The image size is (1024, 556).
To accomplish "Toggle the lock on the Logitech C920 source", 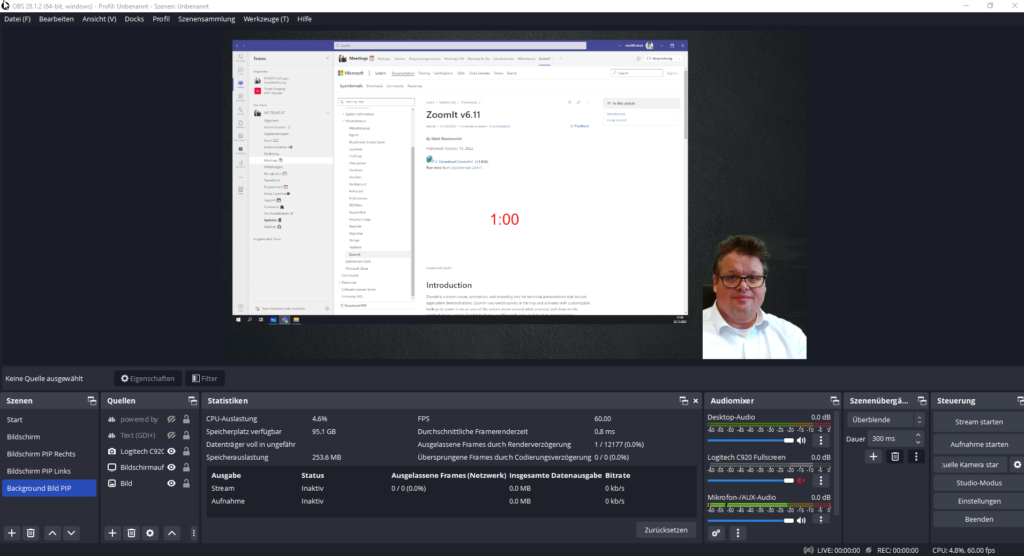I will [186, 451].
